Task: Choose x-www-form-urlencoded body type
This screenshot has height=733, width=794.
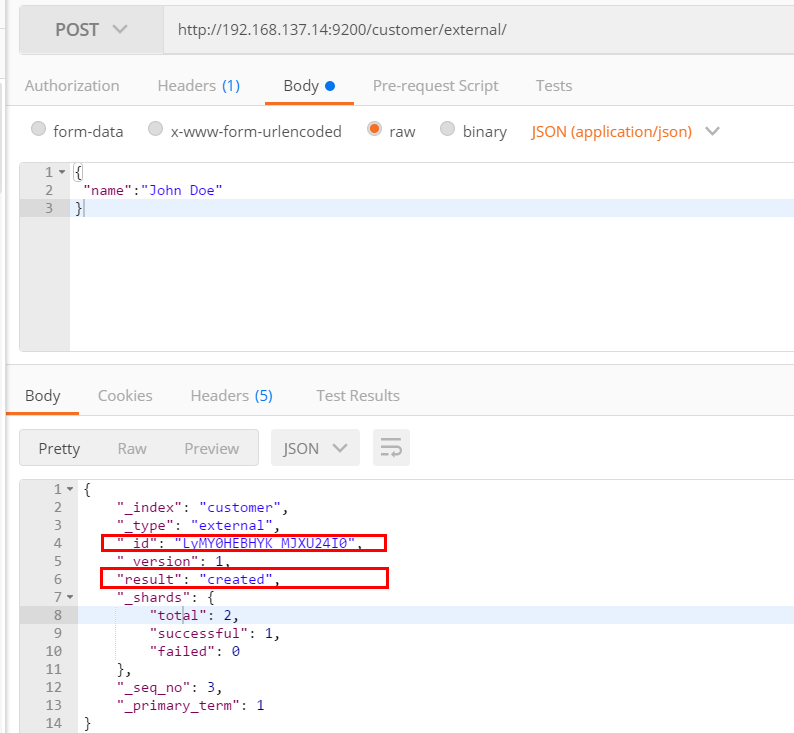Action: coord(155,130)
